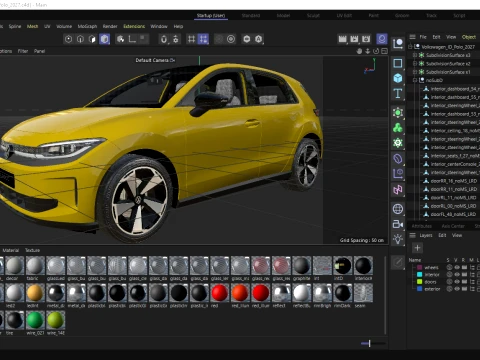480x360 pixels.
Task: Click the viewport rotate-camera icon
Action: pyautogui.click(x=376, y=51)
